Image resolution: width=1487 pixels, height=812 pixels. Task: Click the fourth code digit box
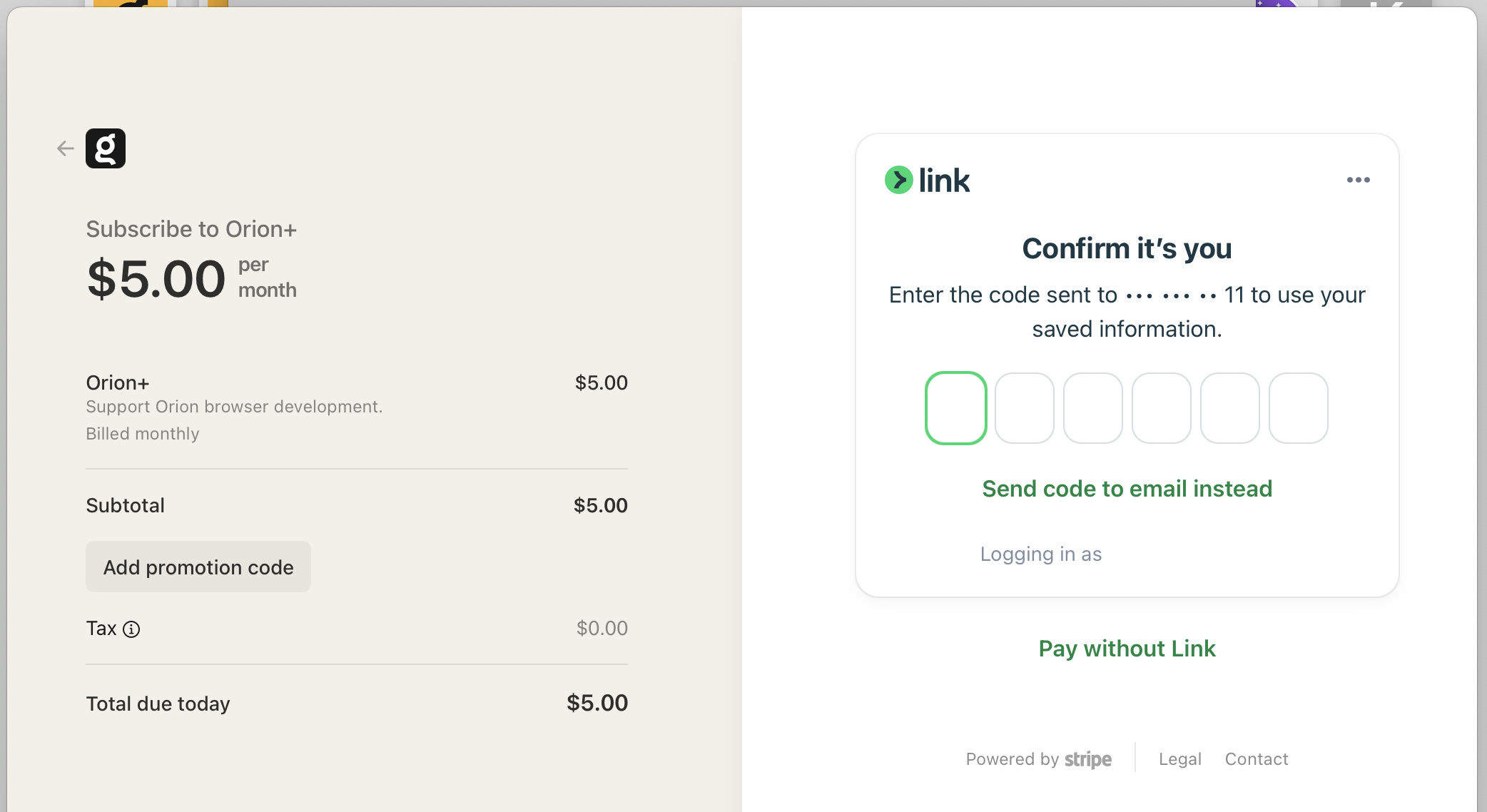(1162, 408)
